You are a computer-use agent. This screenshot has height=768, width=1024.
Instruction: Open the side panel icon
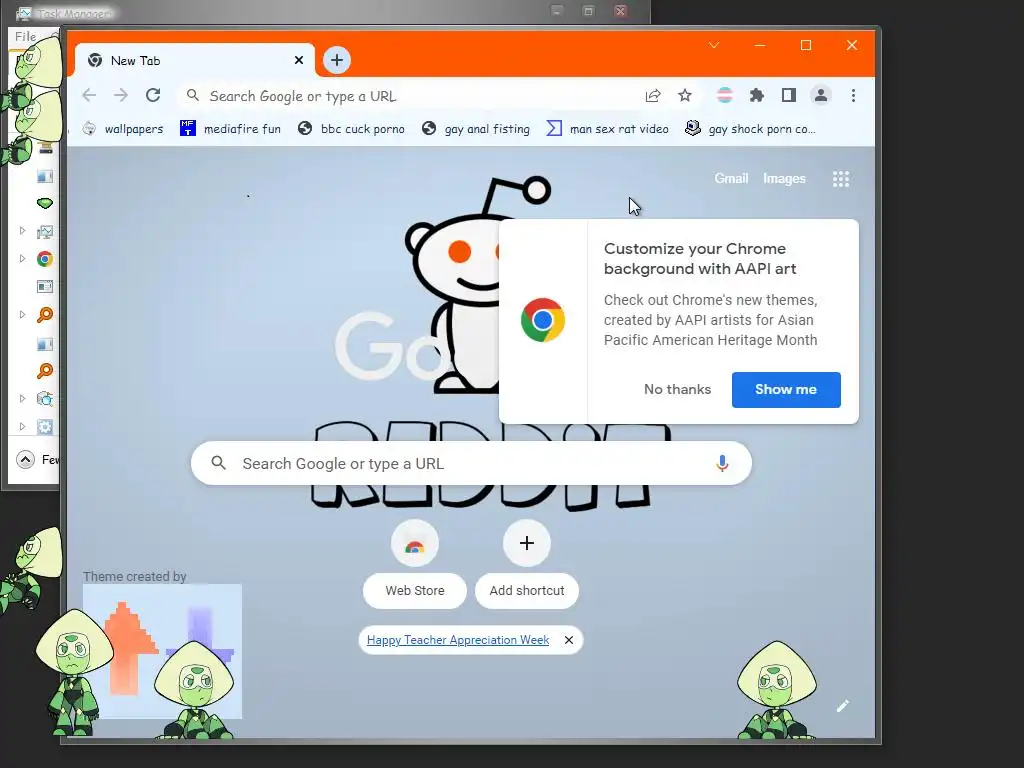click(788, 96)
